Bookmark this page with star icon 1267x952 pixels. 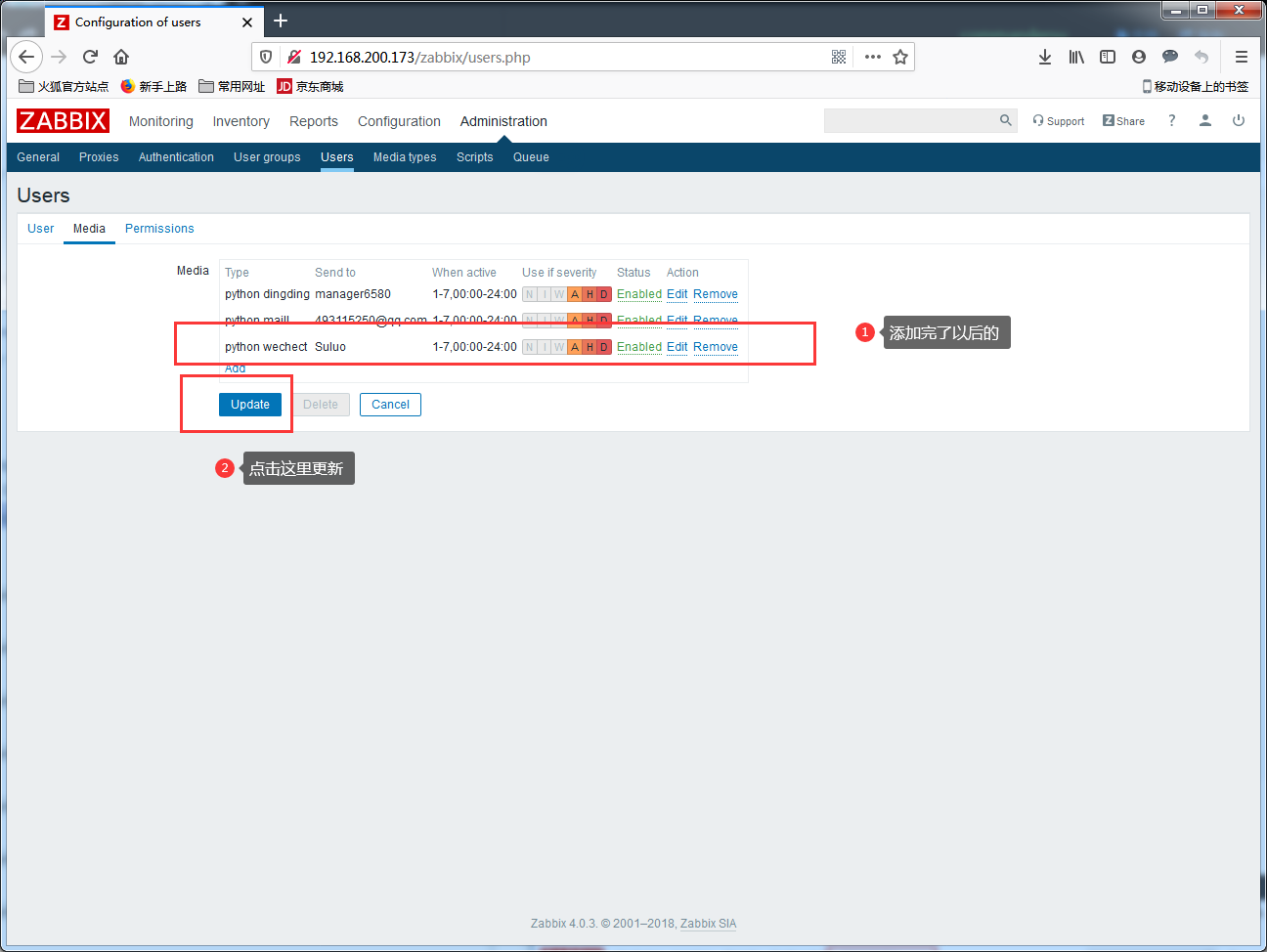(x=900, y=57)
